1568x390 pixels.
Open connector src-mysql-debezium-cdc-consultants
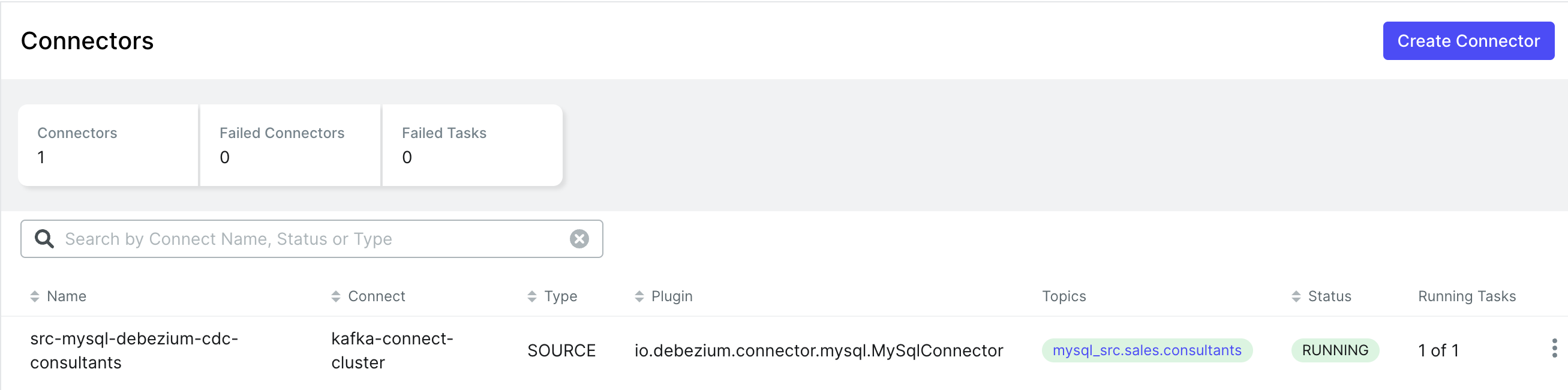(x=134, y=350)
